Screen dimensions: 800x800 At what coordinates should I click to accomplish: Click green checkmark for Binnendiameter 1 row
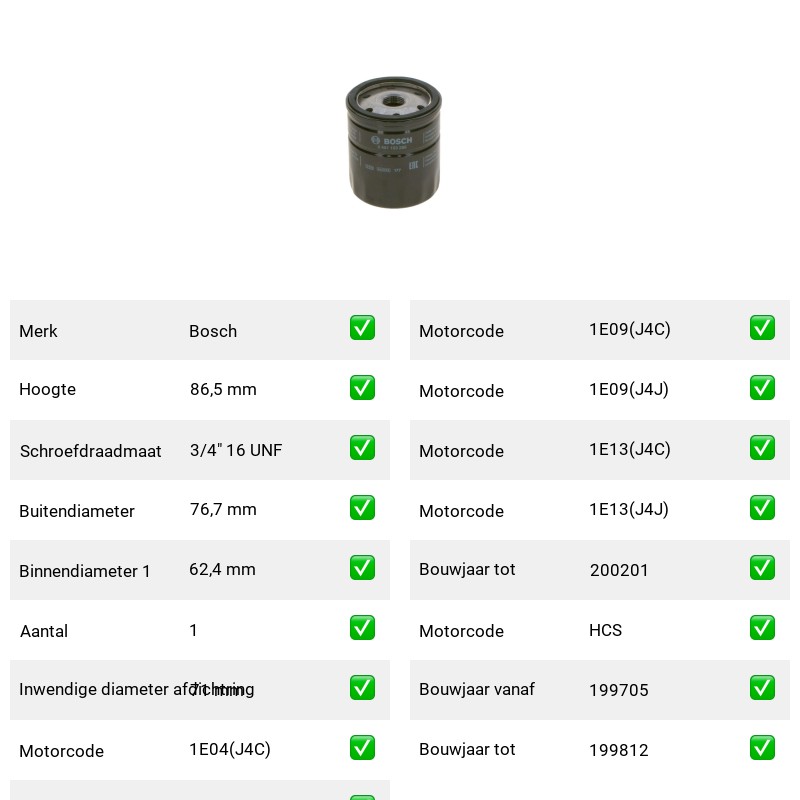tap(362, 568)
